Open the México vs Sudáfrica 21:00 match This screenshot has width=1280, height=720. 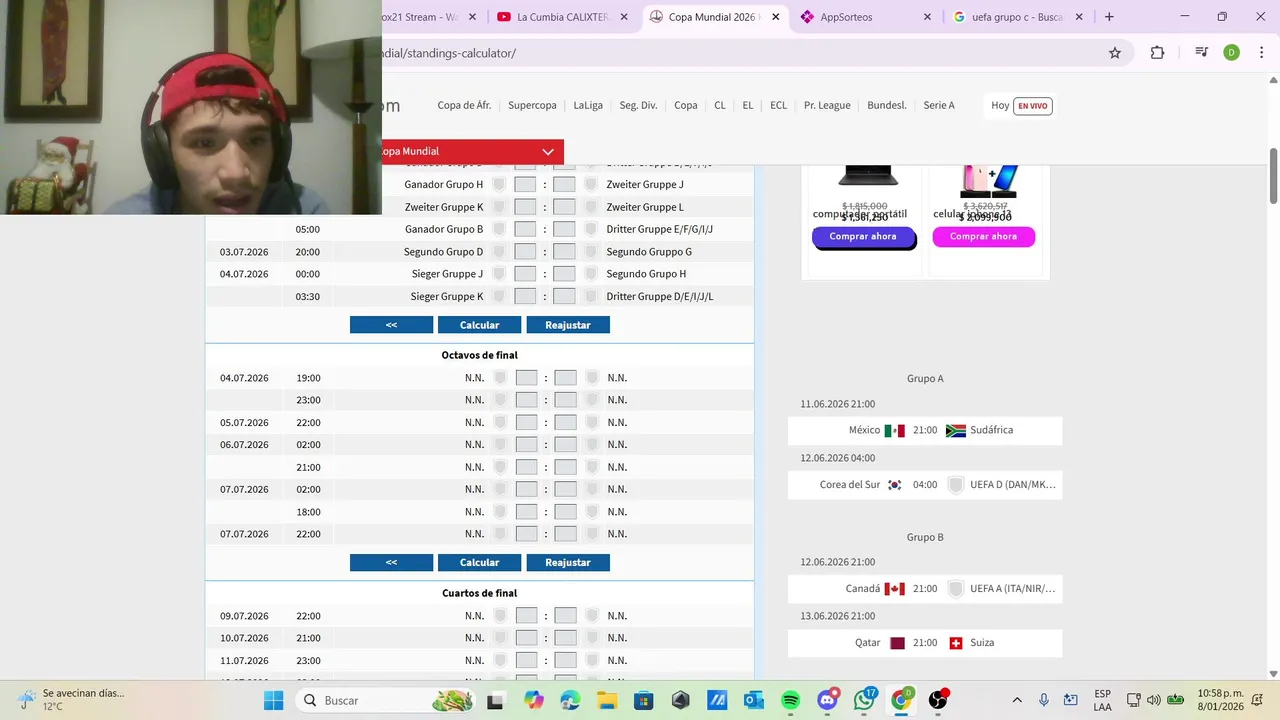pos(925,430)
